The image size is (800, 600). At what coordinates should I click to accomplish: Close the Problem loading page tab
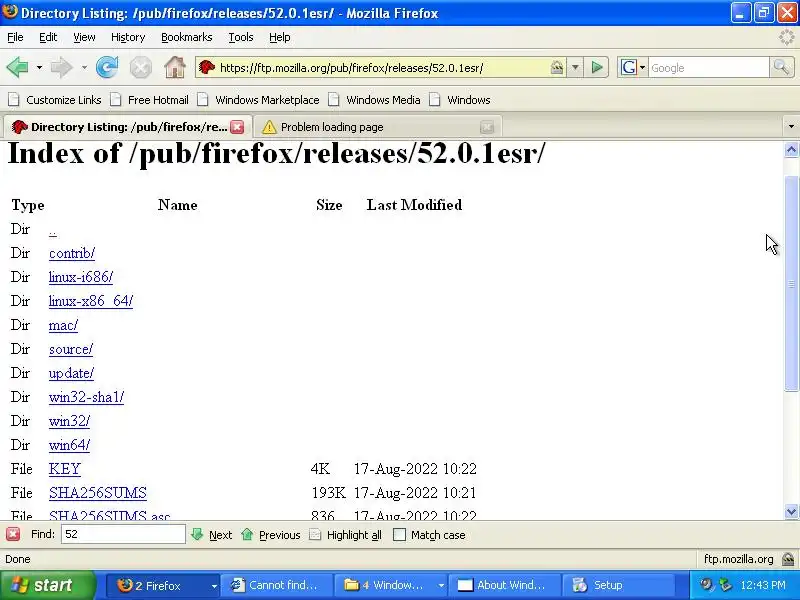487,127
